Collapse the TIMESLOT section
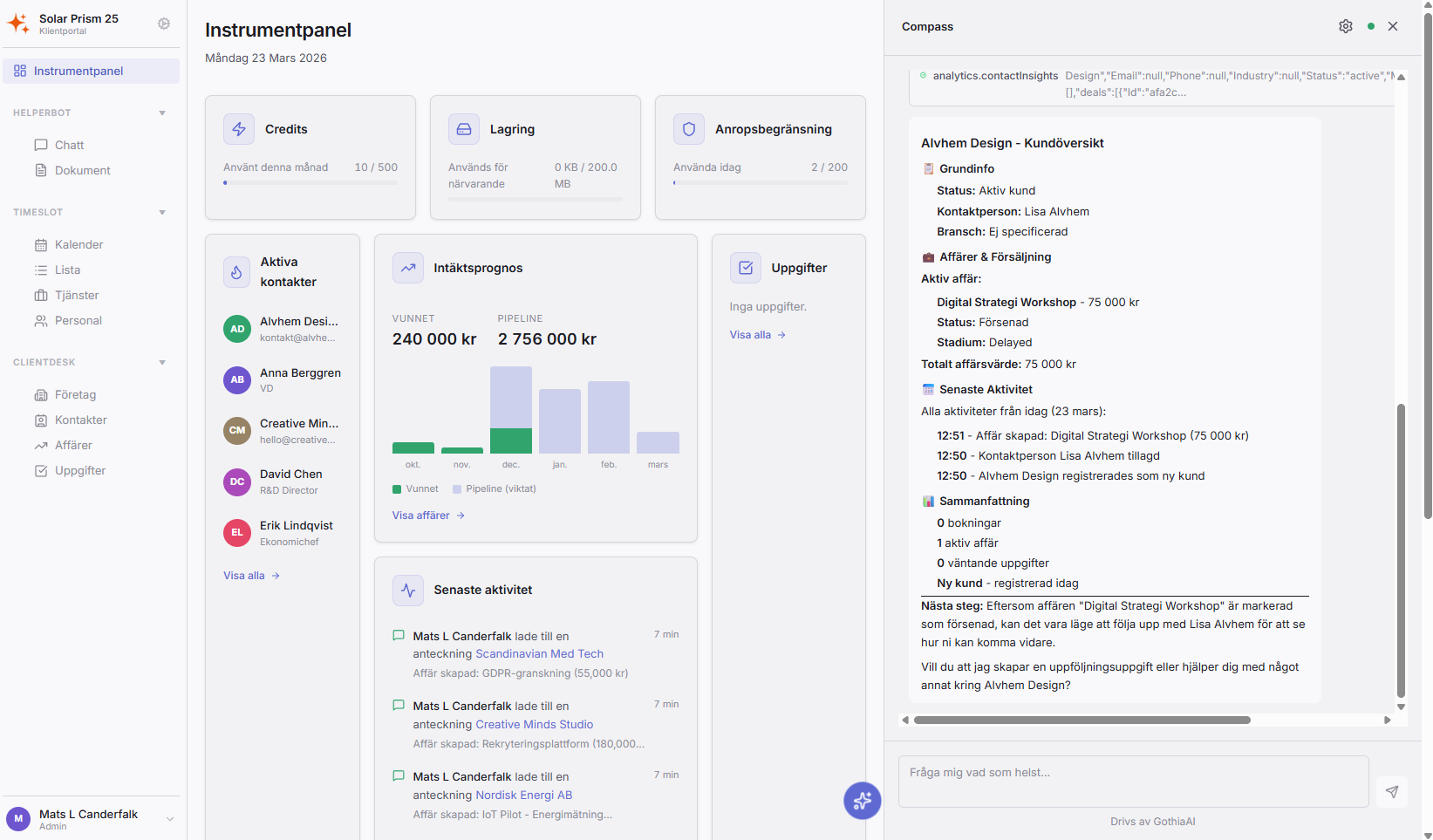 tap(162, 212)
